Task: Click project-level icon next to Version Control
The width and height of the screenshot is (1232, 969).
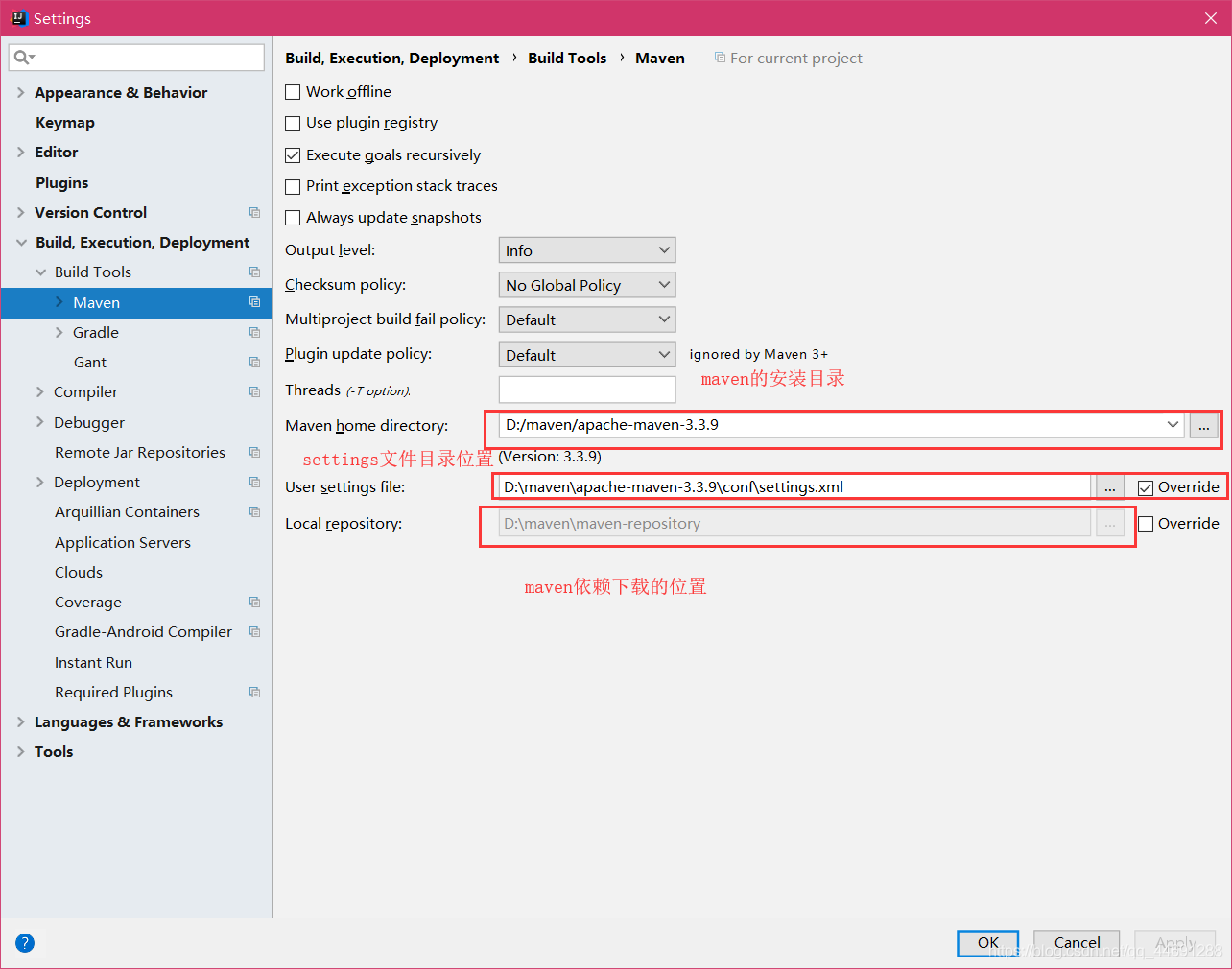Action: click(254, 212)
